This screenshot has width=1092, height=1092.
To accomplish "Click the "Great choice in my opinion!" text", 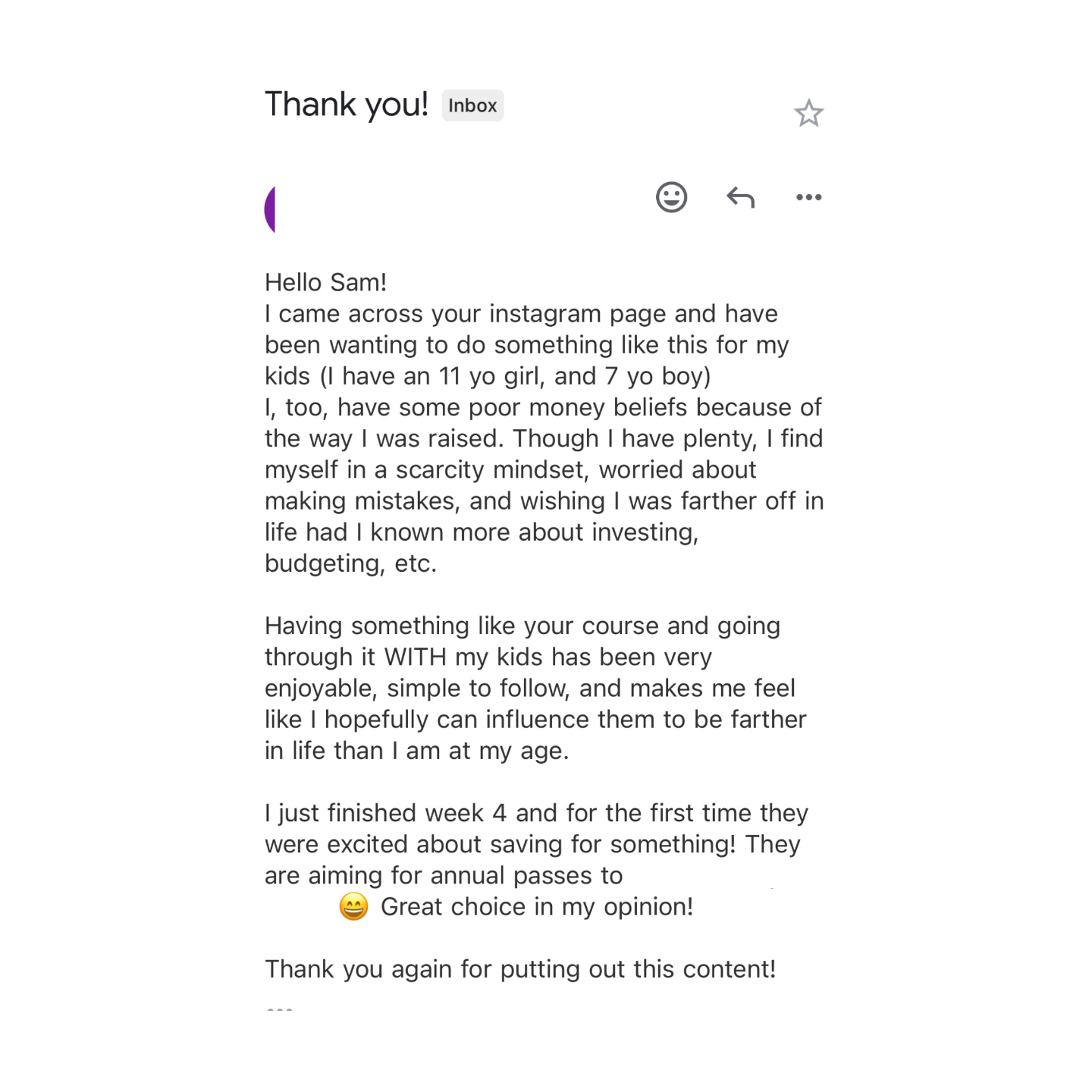I will pyautogui.click(x=536, y=907).
